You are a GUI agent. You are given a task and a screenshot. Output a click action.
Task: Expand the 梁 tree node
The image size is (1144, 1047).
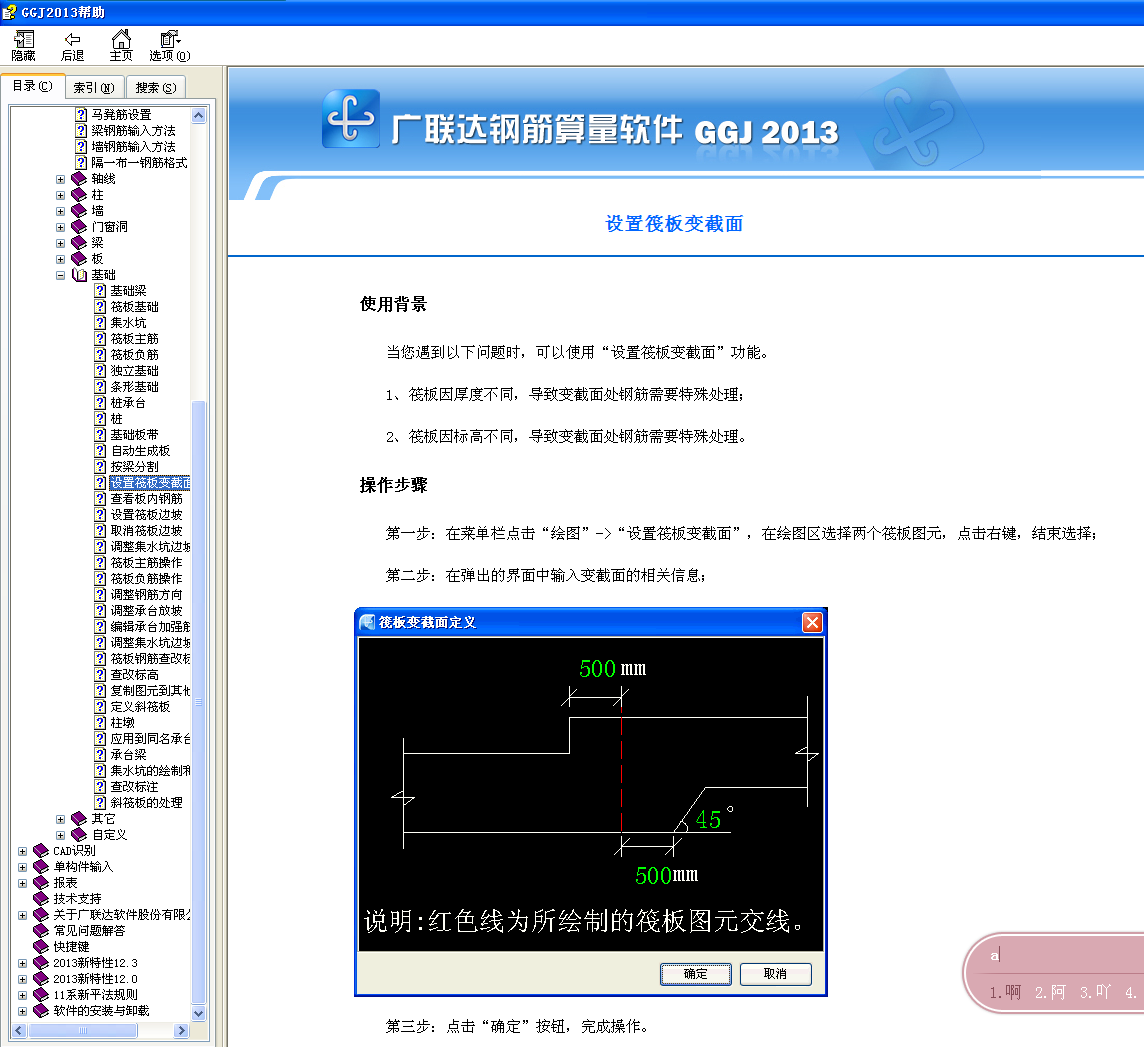pos(61,244)
